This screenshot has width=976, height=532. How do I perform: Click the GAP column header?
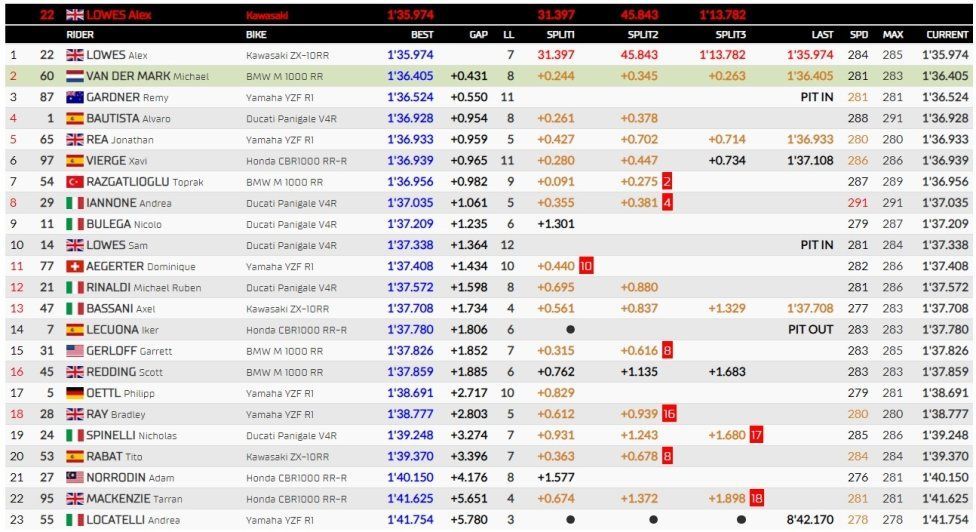point(478,35)
